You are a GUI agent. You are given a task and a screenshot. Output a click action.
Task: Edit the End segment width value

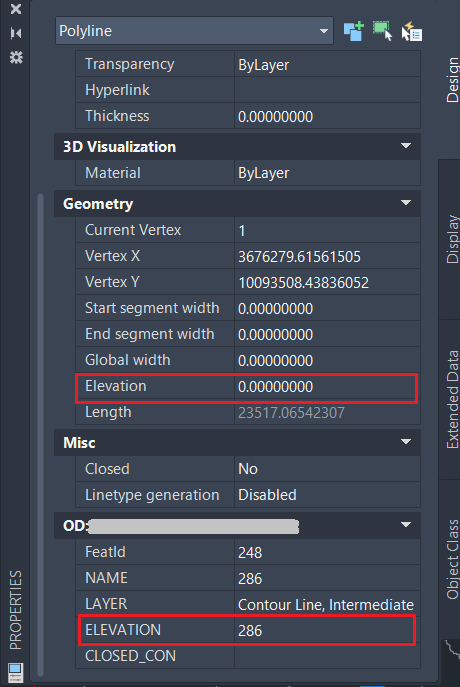point(327,334)
